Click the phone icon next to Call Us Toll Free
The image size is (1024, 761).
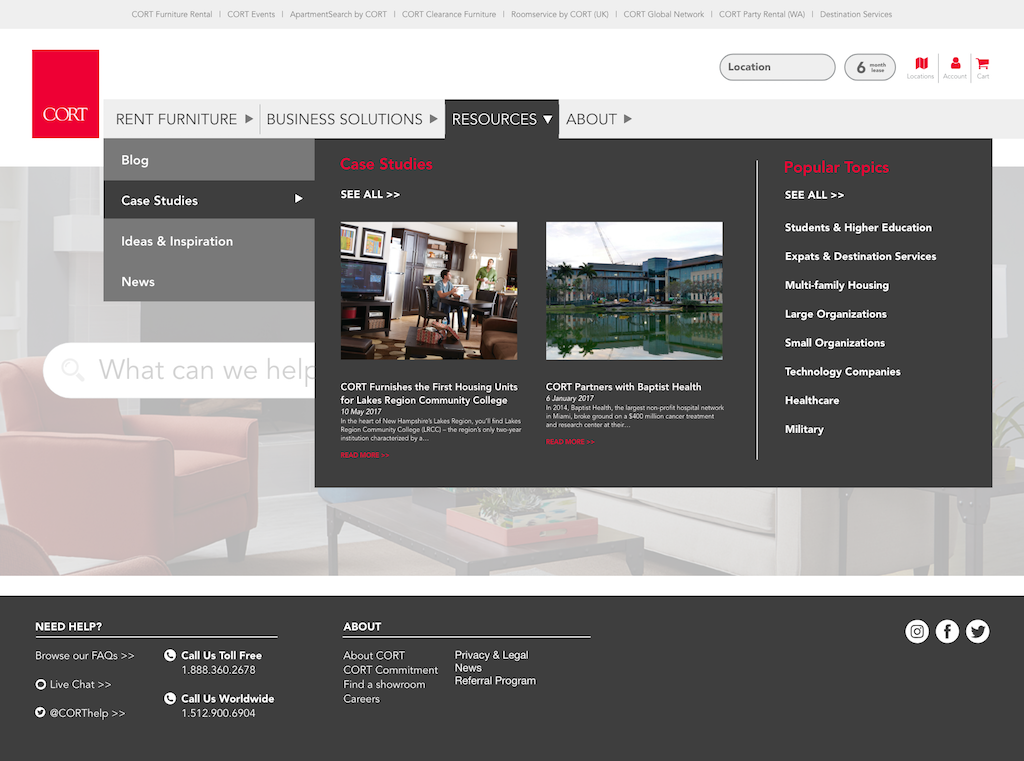coord(168,655)
